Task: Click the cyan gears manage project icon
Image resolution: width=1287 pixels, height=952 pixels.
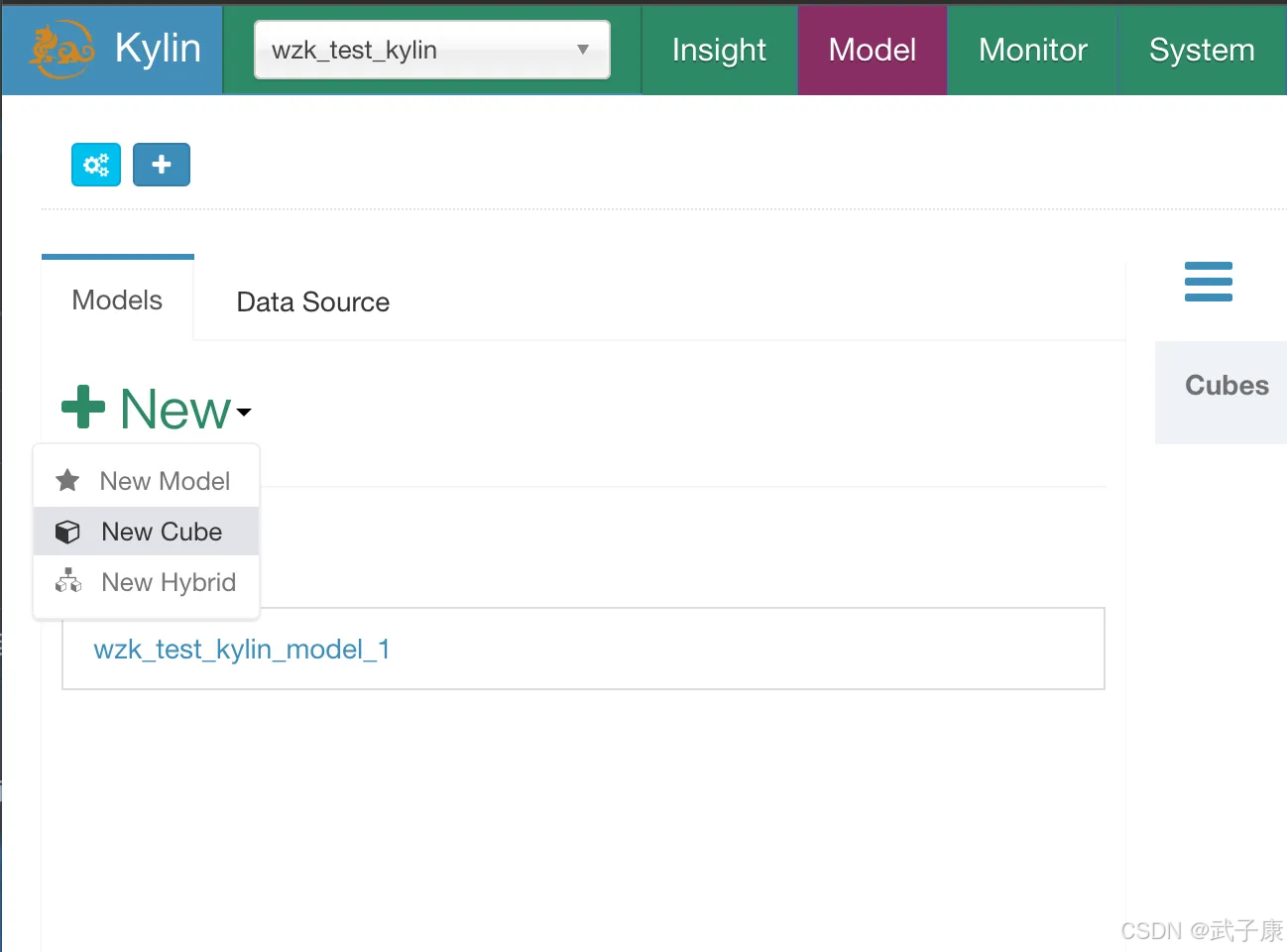Action: click(96, 165)
